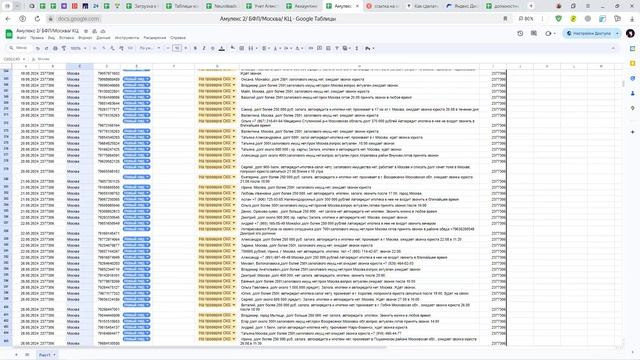The width and height of the screenshot is (640, 360).
Task: Create a filter with the funnel icon
Action: pyautogui.click(x=337, y=48)
